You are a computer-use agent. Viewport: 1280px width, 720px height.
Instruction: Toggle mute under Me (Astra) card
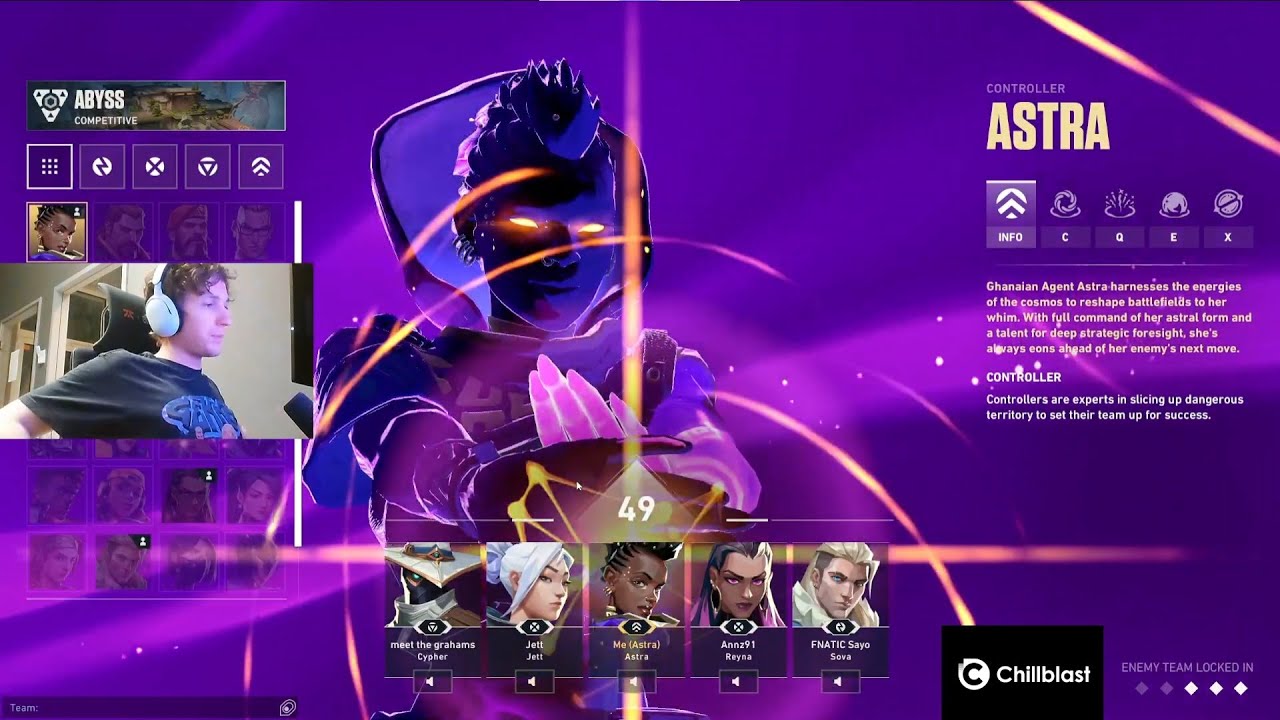point(636,682)
